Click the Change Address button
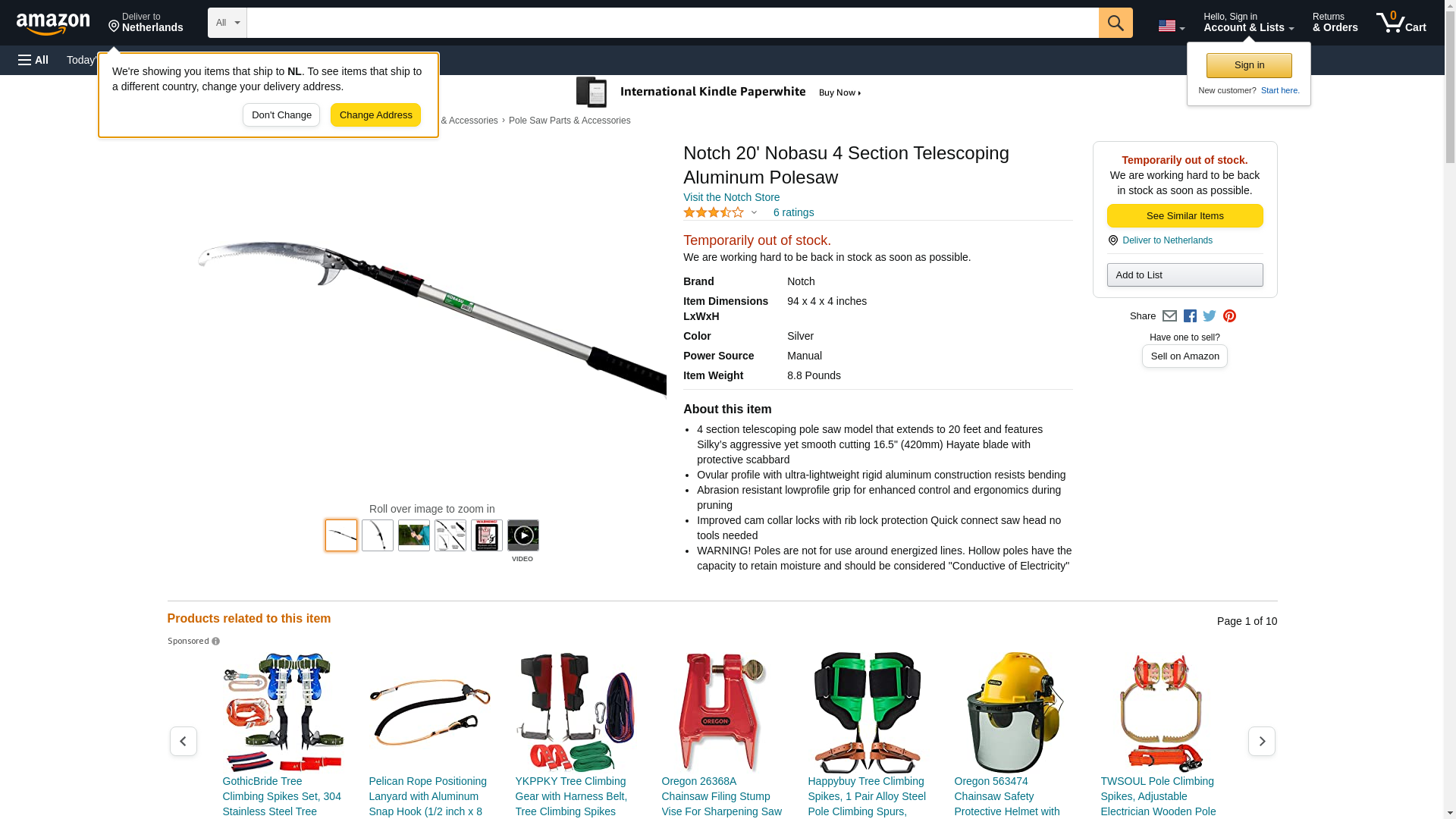Viewport: 1456px width, 819px height. (375, 115)
